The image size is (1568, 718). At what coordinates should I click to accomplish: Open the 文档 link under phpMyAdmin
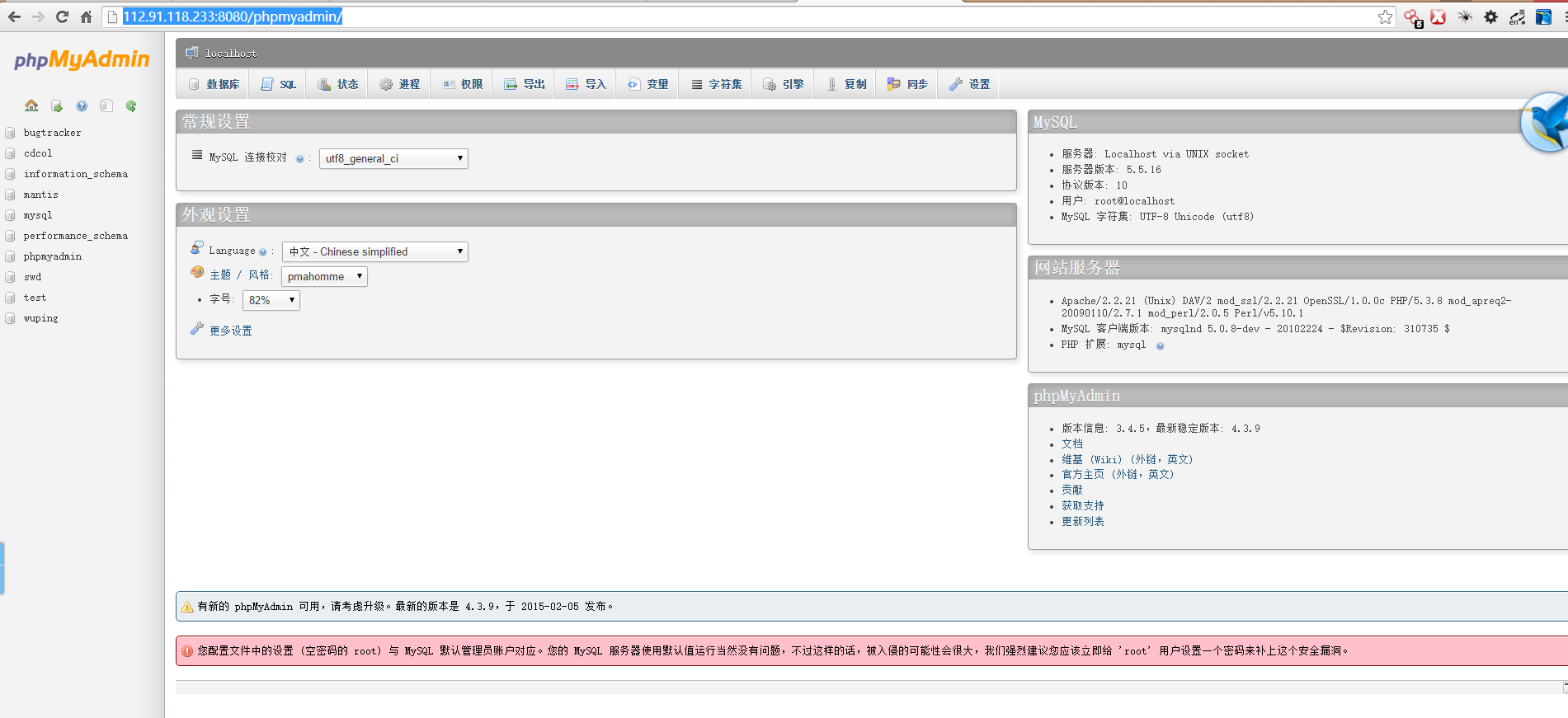(x=1072, y=444)
